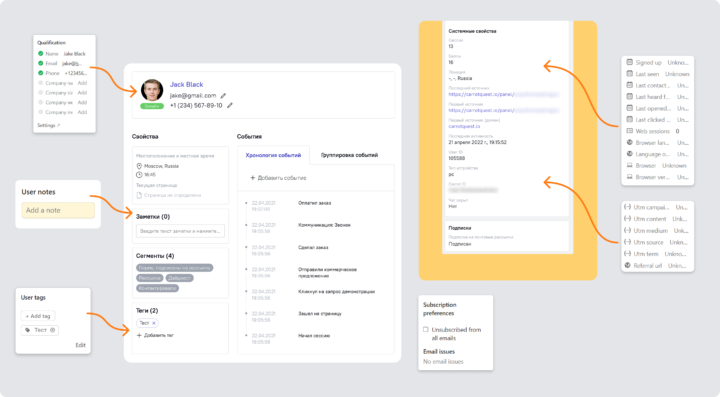Remove the Тест tag with its x

point(154,323)
